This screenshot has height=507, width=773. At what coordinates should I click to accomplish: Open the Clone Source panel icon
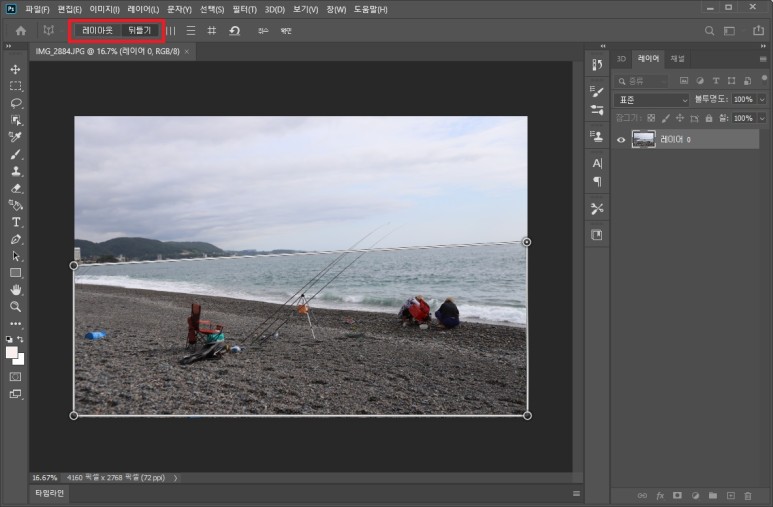(x=597, y=136)
